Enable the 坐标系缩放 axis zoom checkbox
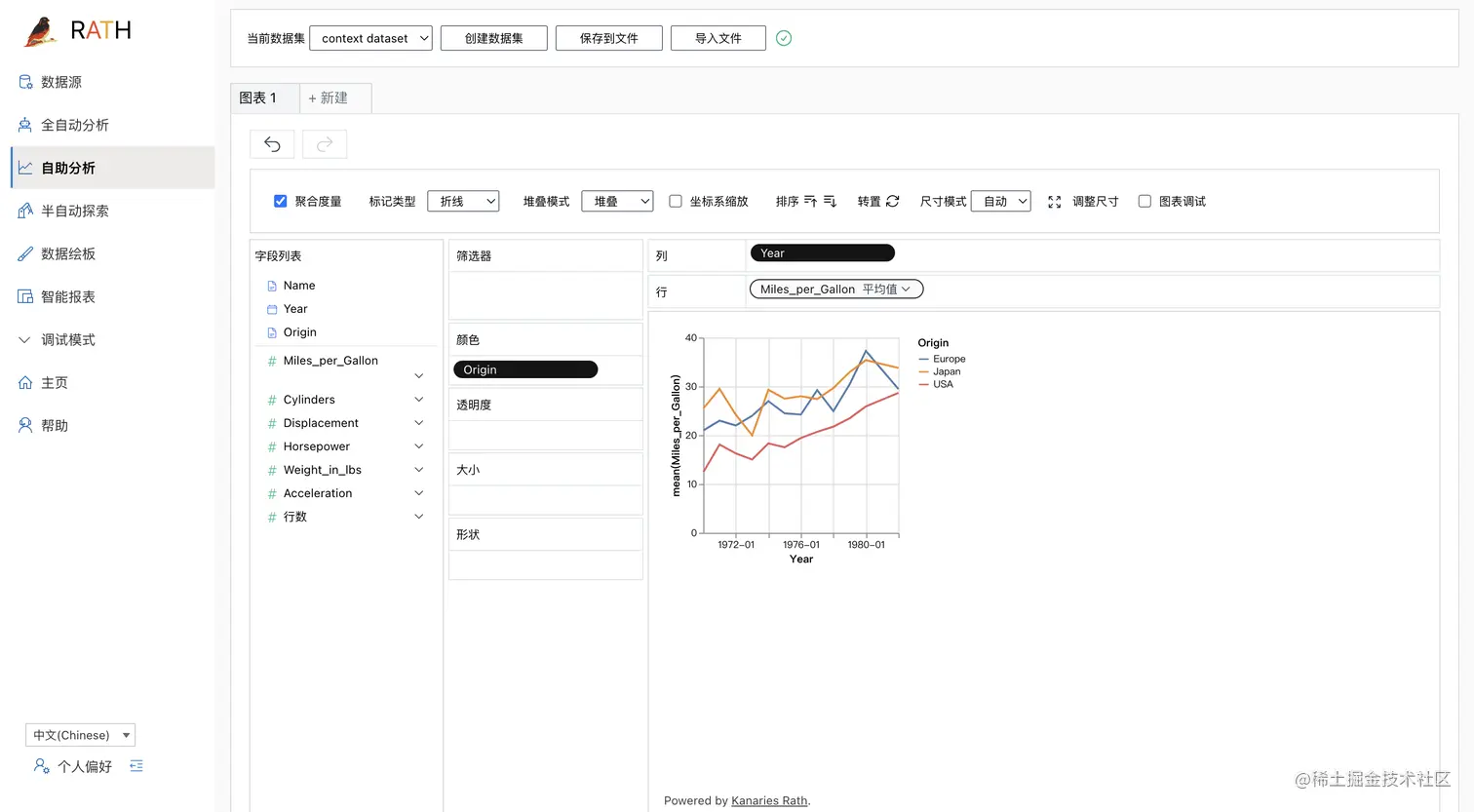1474x812 pixels. (676, 201)
